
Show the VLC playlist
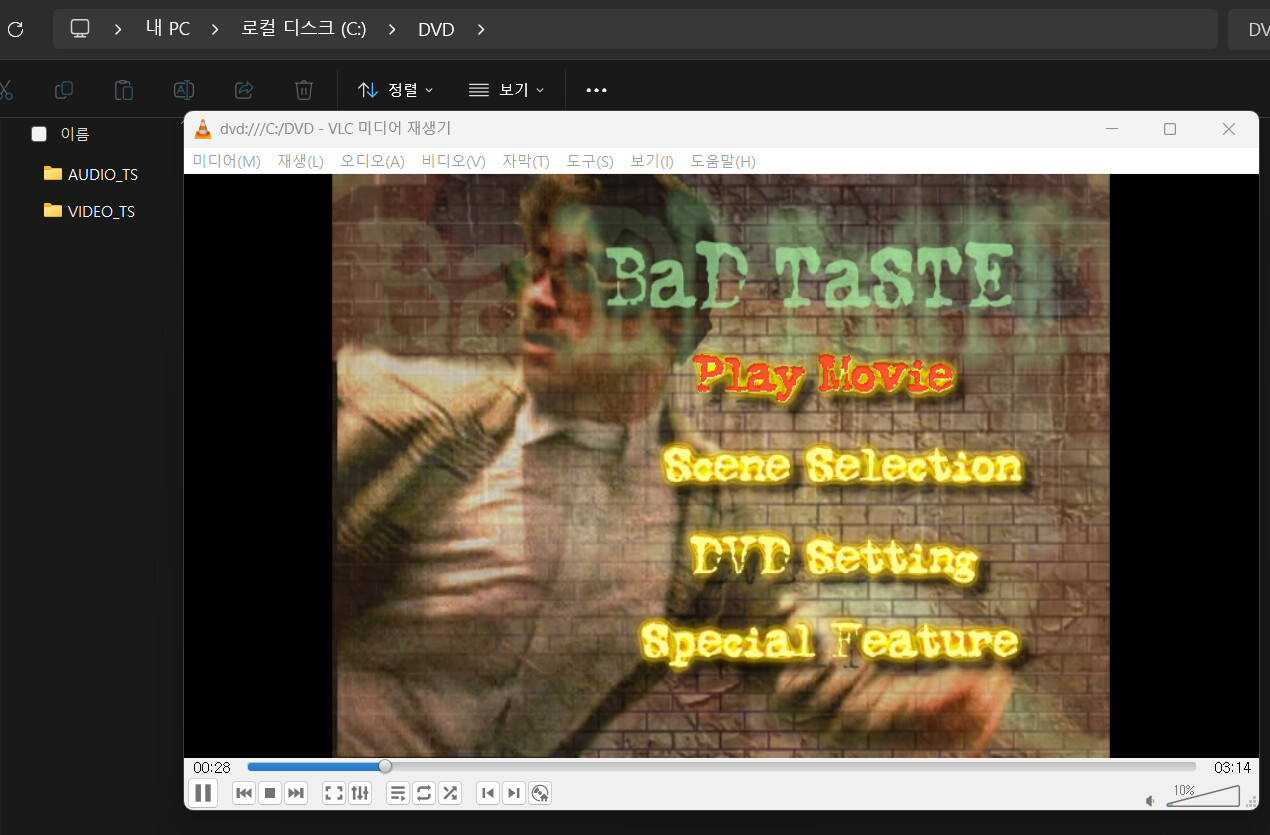398,793
